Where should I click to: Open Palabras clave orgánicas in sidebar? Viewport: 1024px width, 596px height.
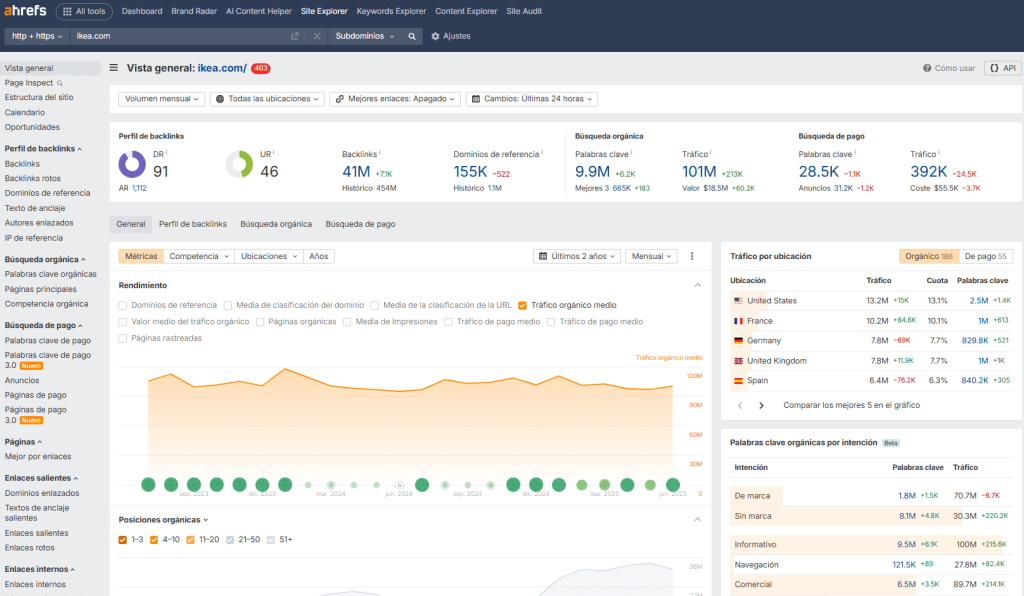click(x=50, y=274)
